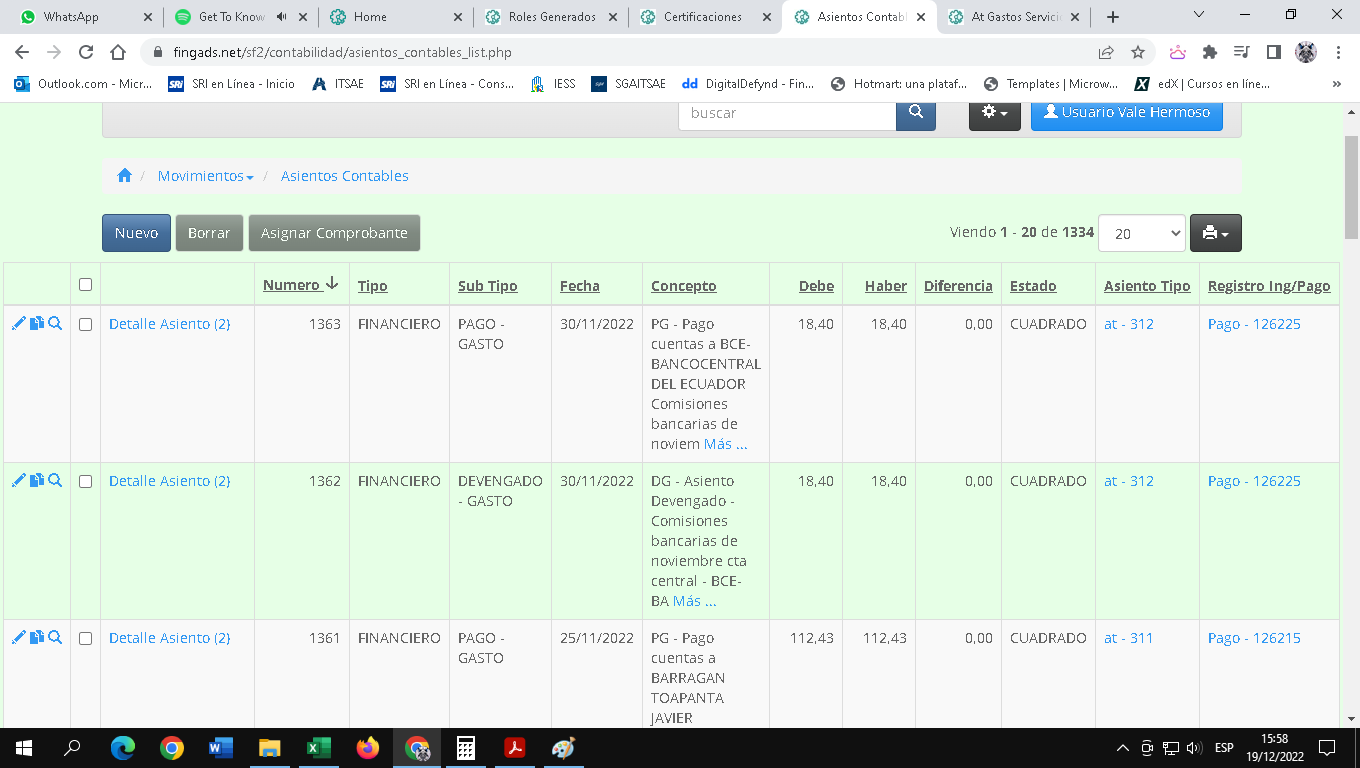Open Excel from the Windows taskbar
Image resolution: width=1360 pixels, height=768 pixels.
pyautogui.click(x=318, y=748)
